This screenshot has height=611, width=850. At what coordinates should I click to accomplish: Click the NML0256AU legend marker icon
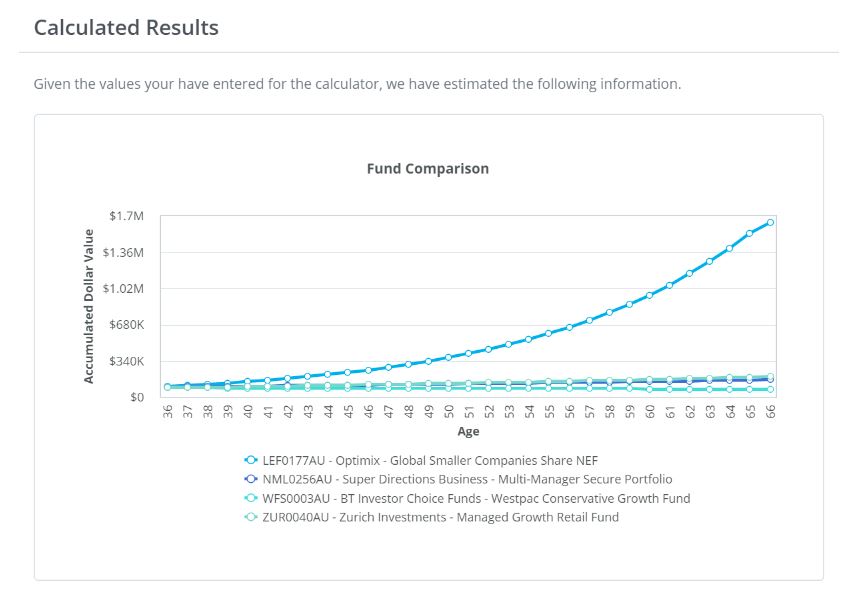[251, 479]
